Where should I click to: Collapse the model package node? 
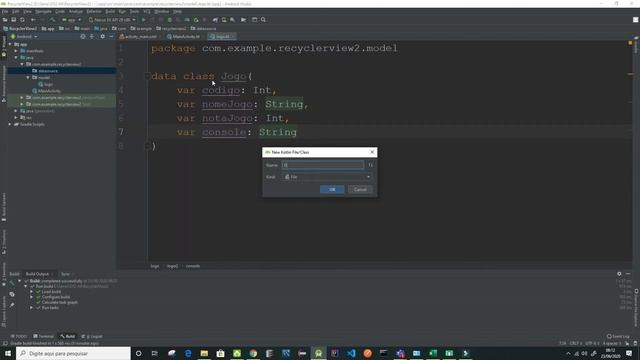tap(28, 78)
